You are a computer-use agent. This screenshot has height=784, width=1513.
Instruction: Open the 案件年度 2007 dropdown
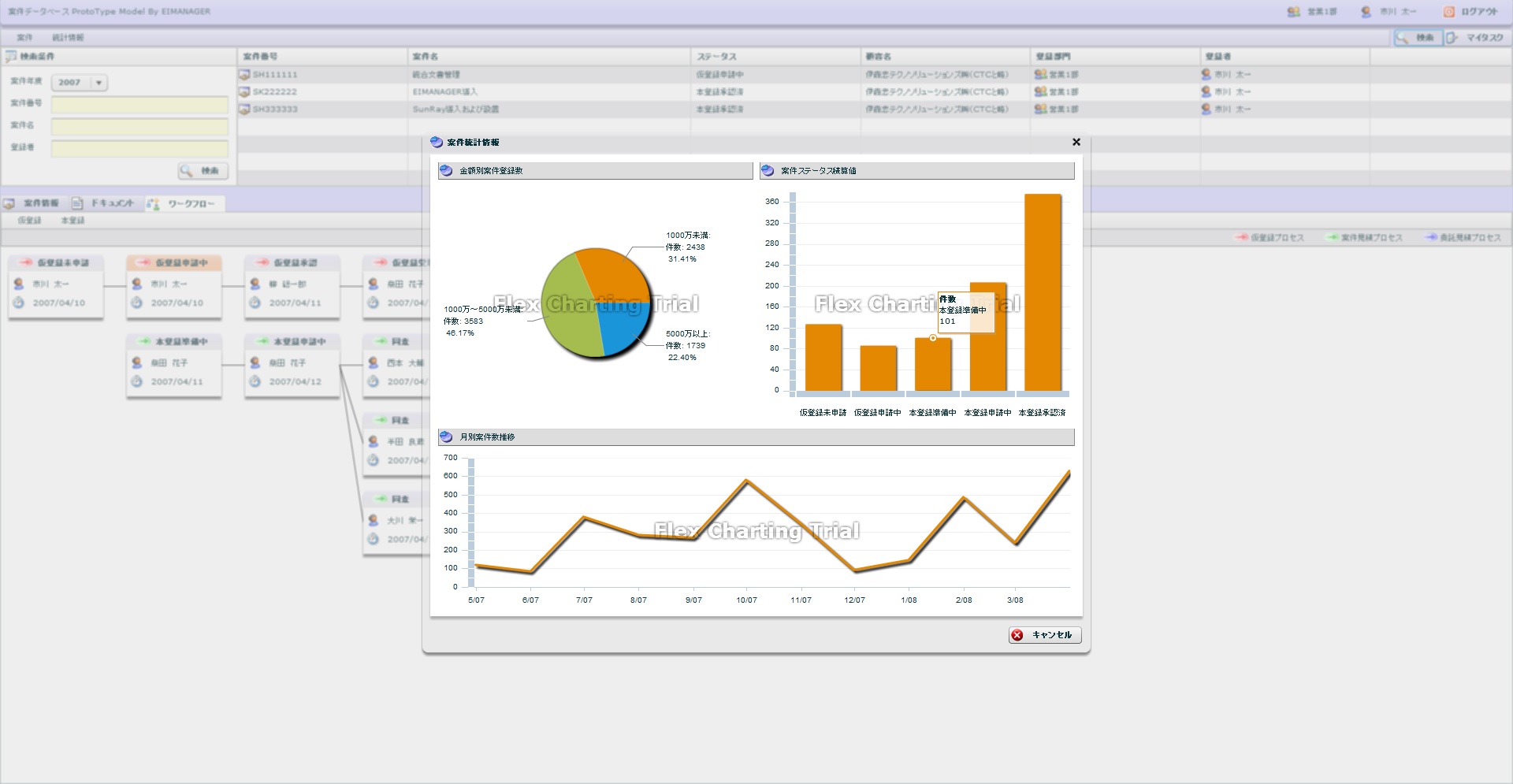(x=79, y=82)
